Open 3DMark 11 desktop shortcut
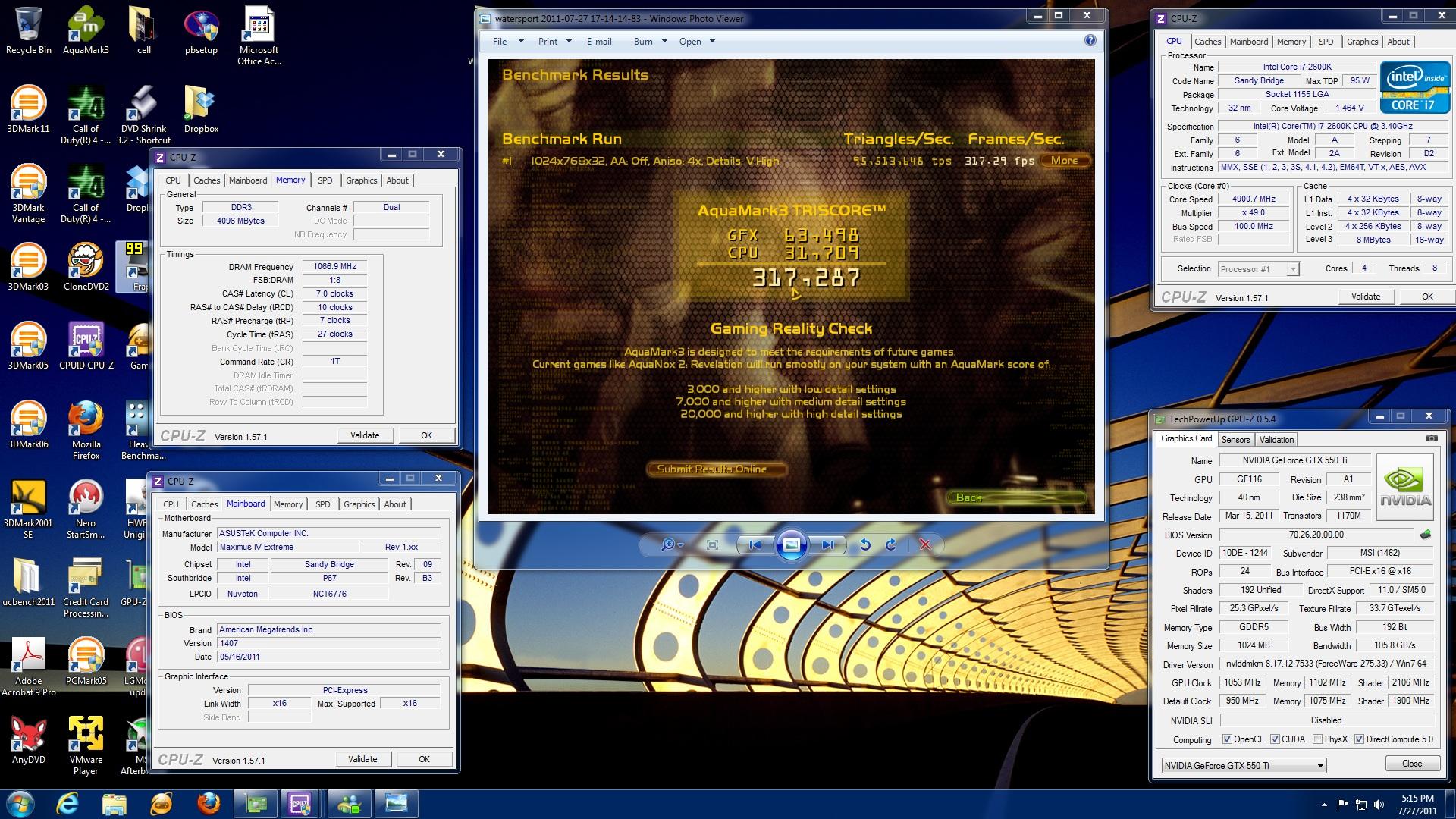This screenshot has height=819, width=1456. (28, 109)
